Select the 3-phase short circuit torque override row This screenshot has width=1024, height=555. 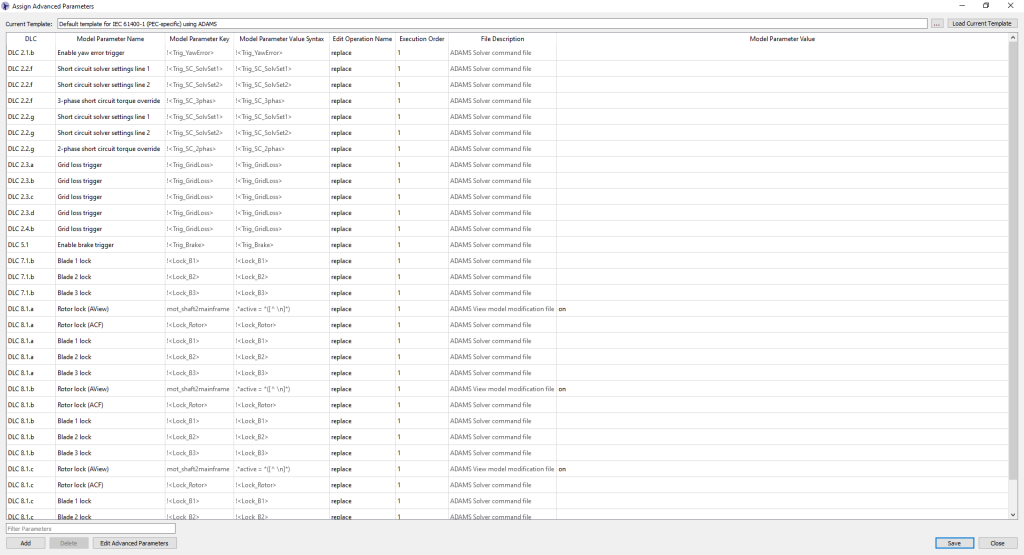click(108, 100)
